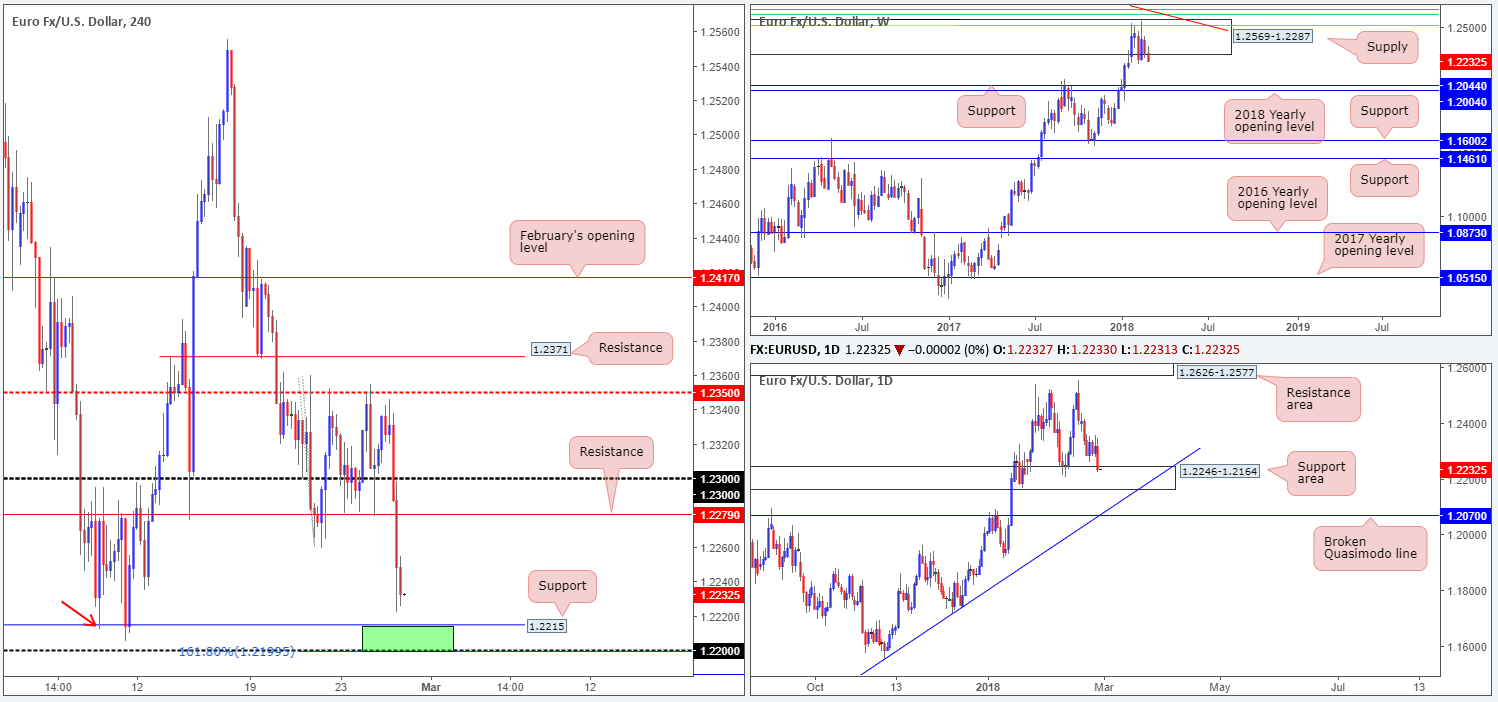1498x702 pixels.
Task: Select the Support callout beside the 1.16002 label
Action: [1384, 111]
